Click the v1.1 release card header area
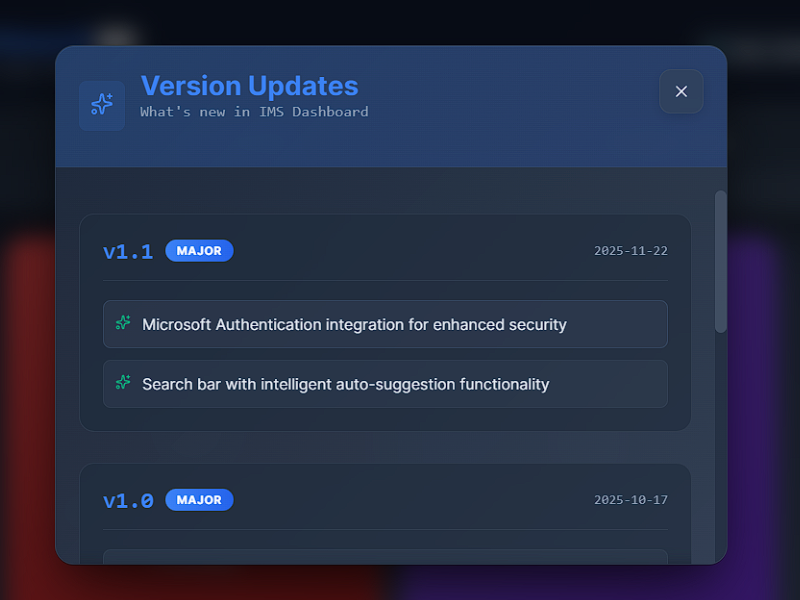Viewport: 800px width, 600px height. [x=385, y=251]
